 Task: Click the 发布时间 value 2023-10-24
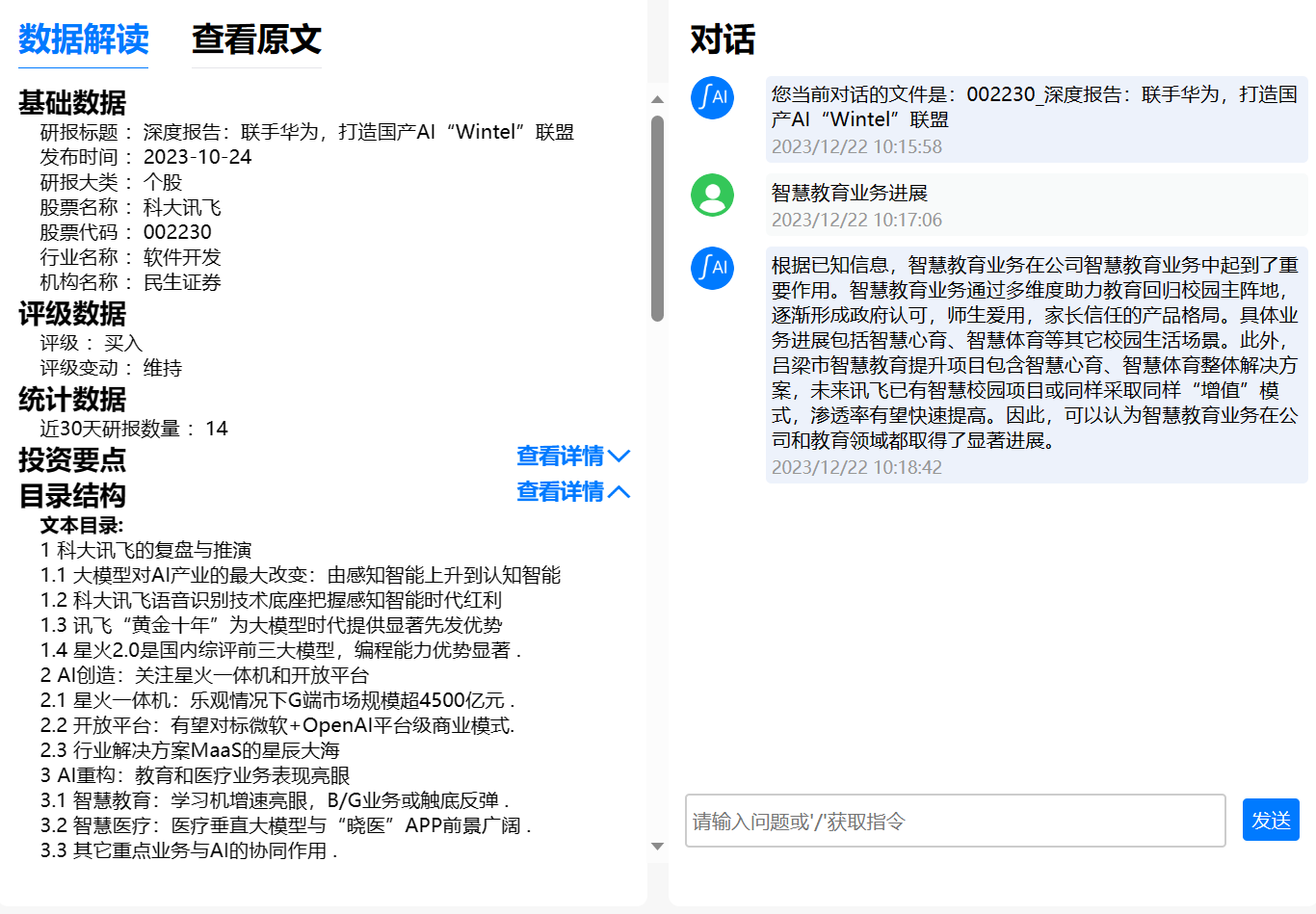tap(197, 157)
